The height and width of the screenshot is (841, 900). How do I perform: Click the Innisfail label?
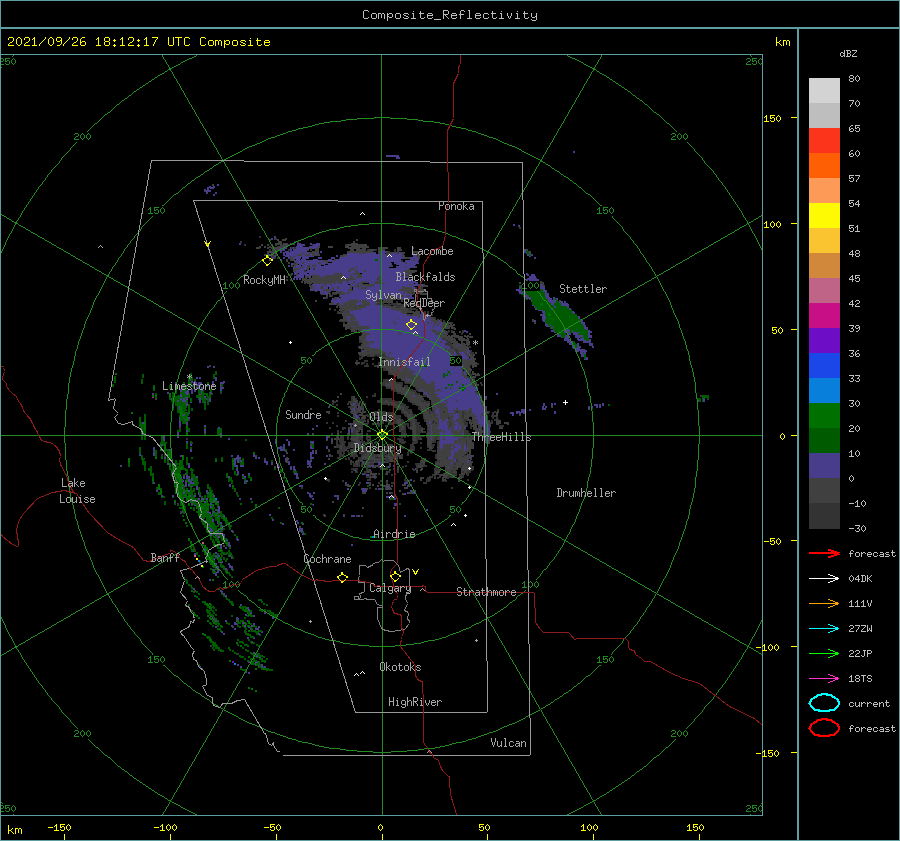pyautogui.click(x=404, y=362)
